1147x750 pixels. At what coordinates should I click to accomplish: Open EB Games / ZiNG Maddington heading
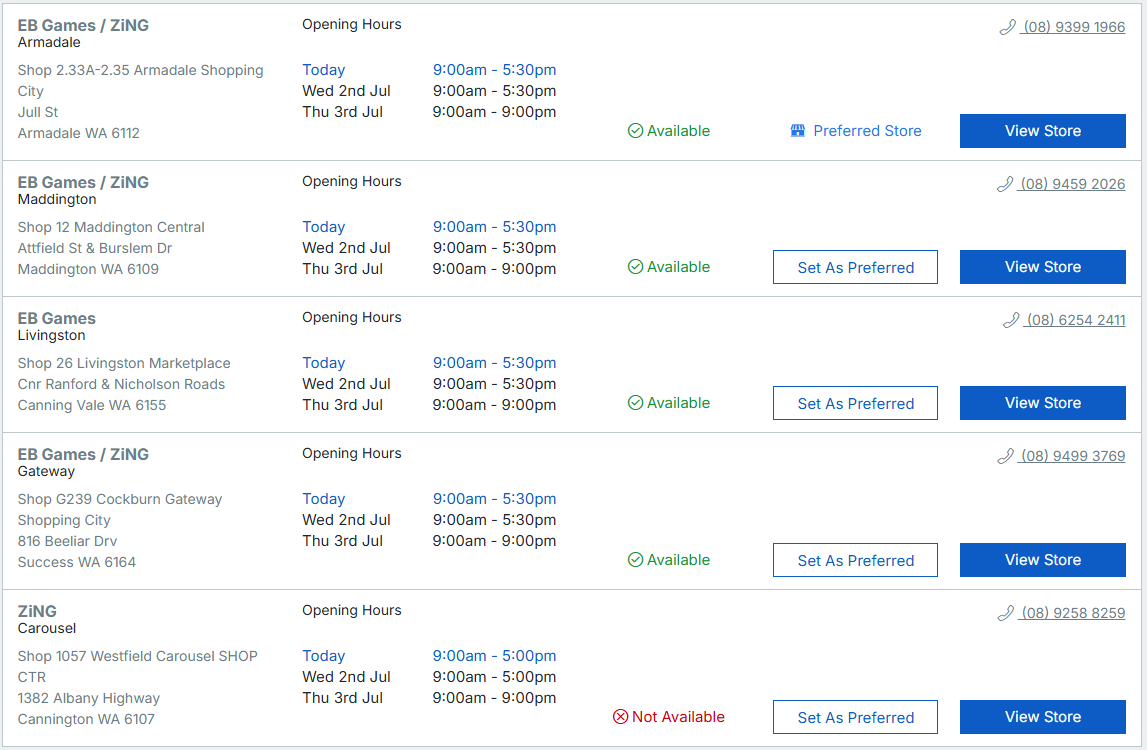tap(83, 183)
